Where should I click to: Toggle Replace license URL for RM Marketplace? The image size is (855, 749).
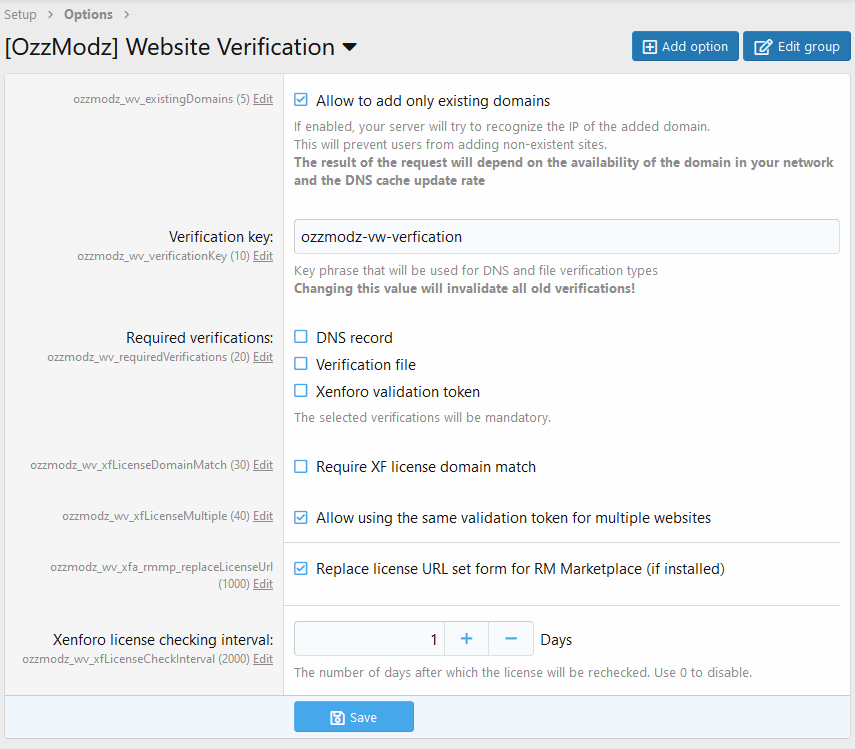pos(301,568)
